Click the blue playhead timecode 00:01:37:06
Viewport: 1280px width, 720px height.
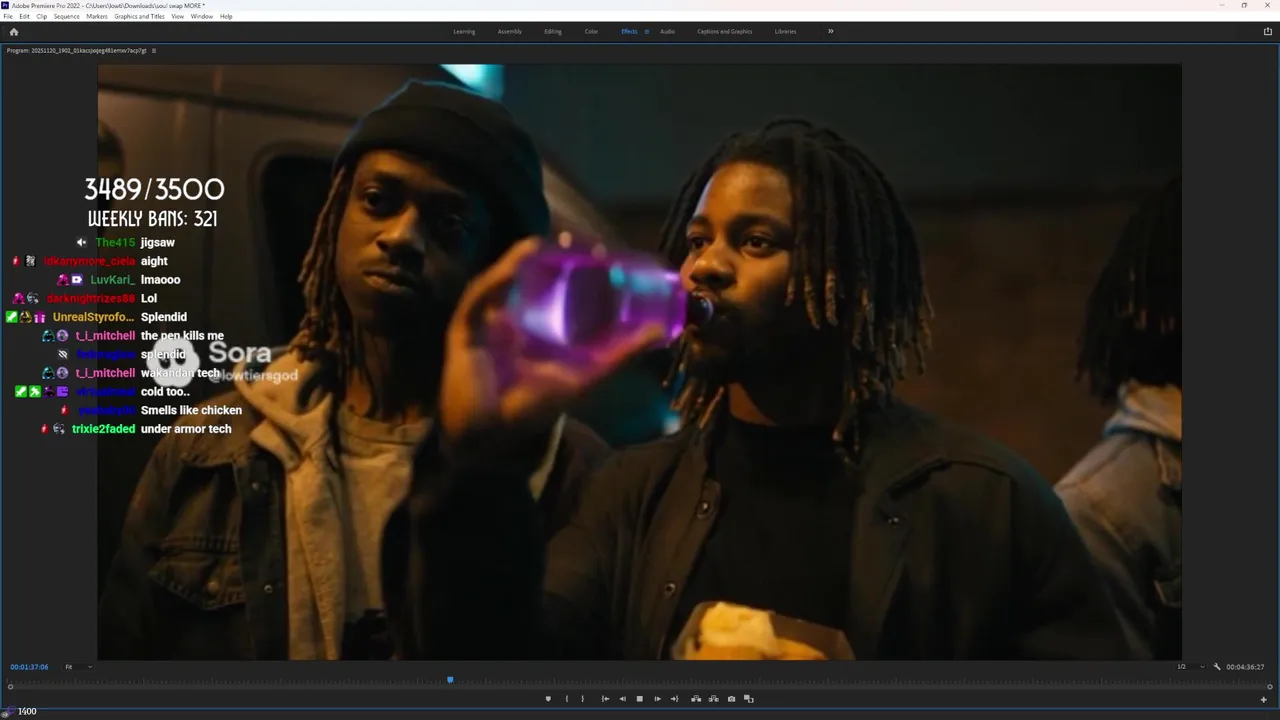29,667
